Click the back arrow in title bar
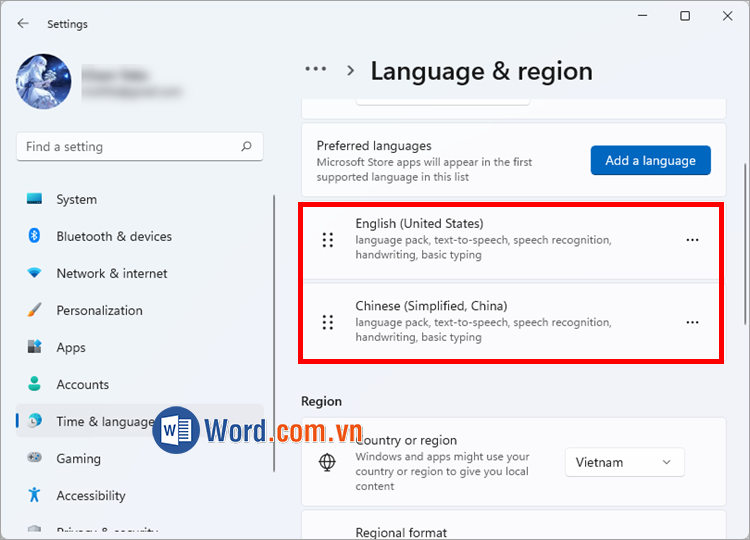Viewport: 750px width, 540px height. tap(23, 23)
